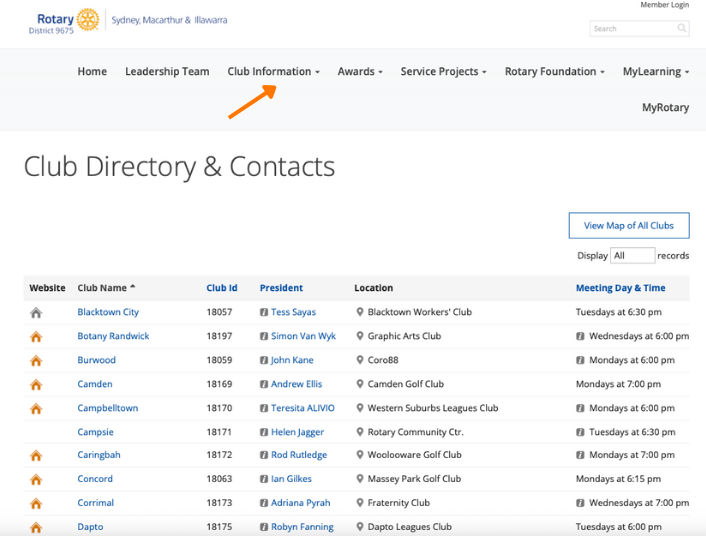Click the contact icon beside Ian Gilkes
Viewport: 706px width, 540px height.
264,479
